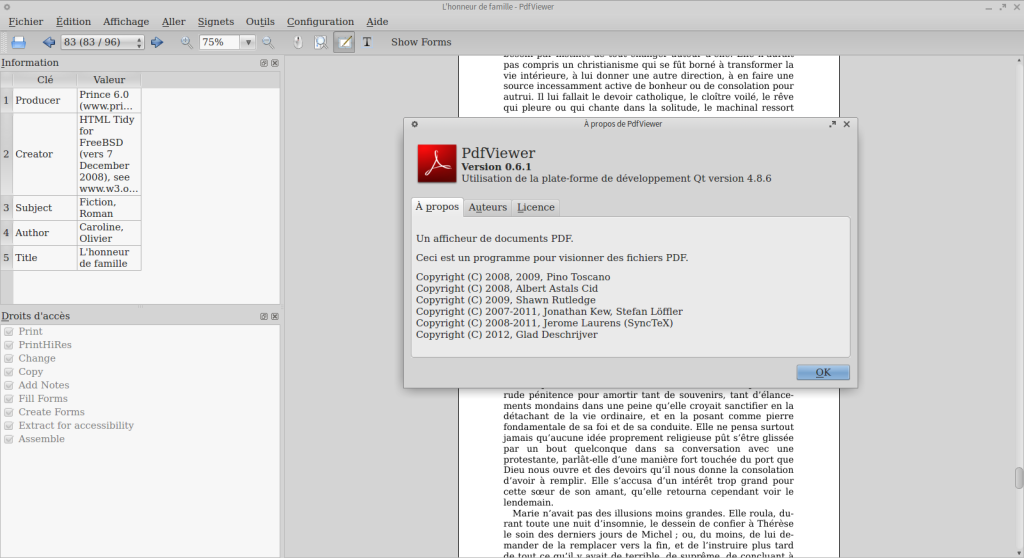Viewport: 1024px width, 558px height.
Task: Click the page number stepper arrows
Action: 139,42
